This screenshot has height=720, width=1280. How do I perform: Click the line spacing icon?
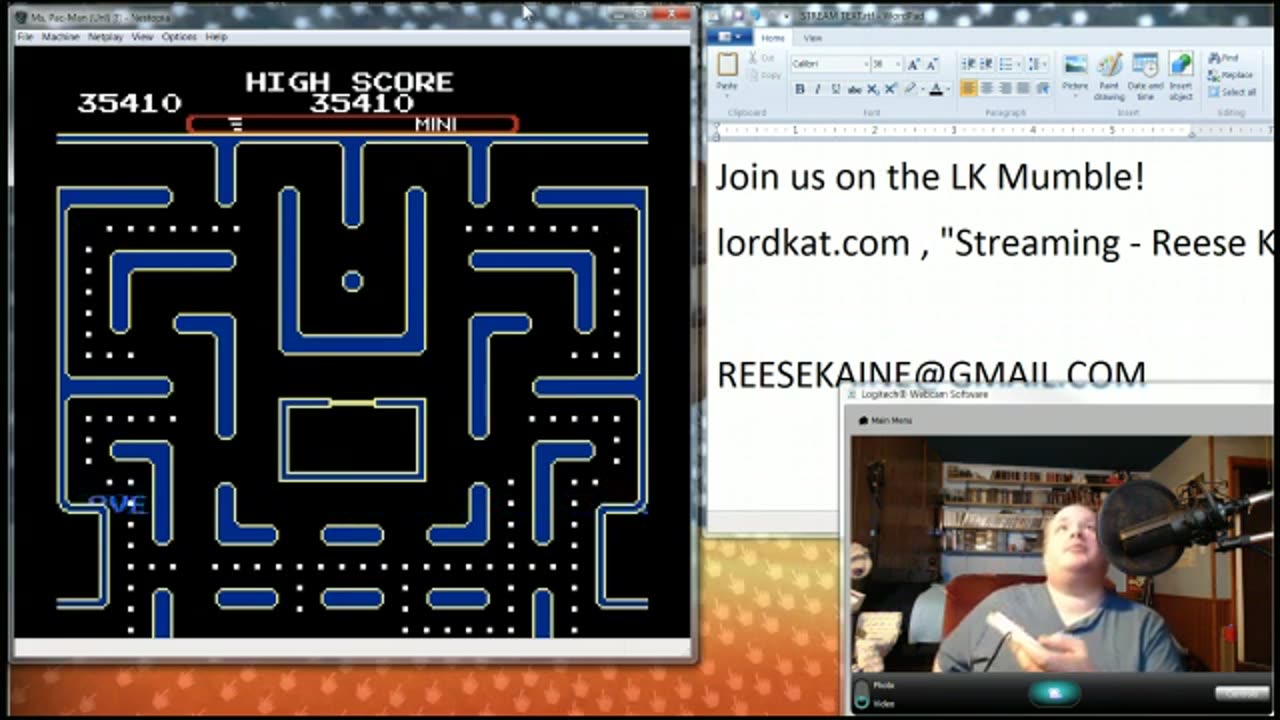pyautogui.click(x=1034, y=64)
